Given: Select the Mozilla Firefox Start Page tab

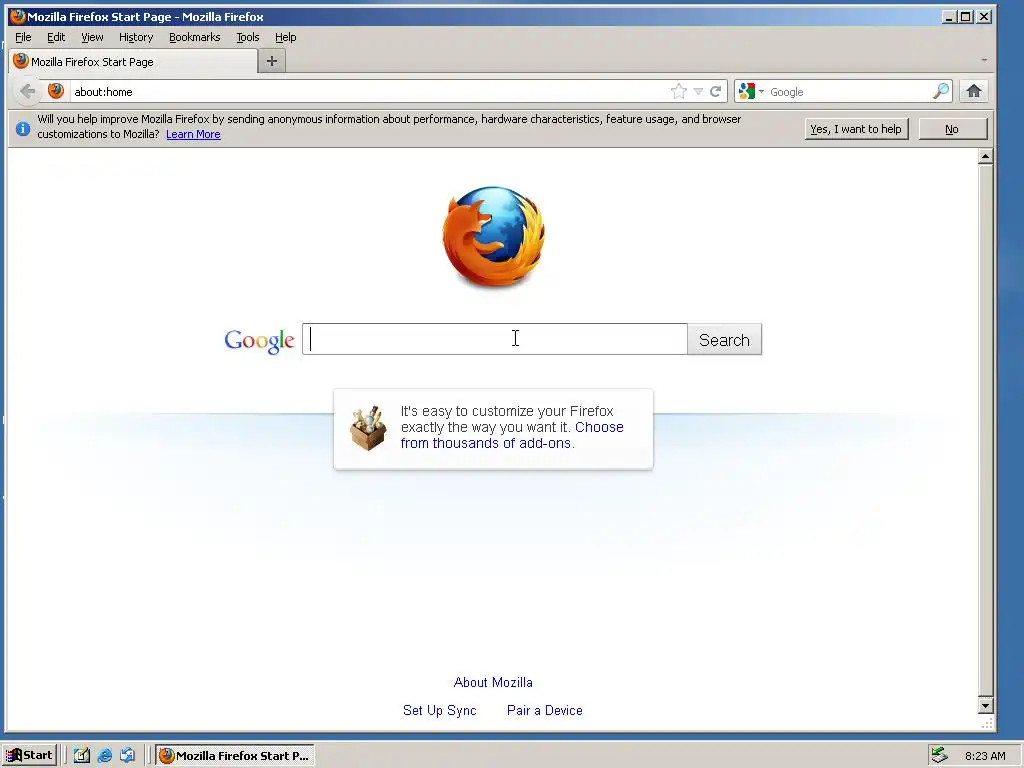Looking at the screenshot, I should pos(133,61).
